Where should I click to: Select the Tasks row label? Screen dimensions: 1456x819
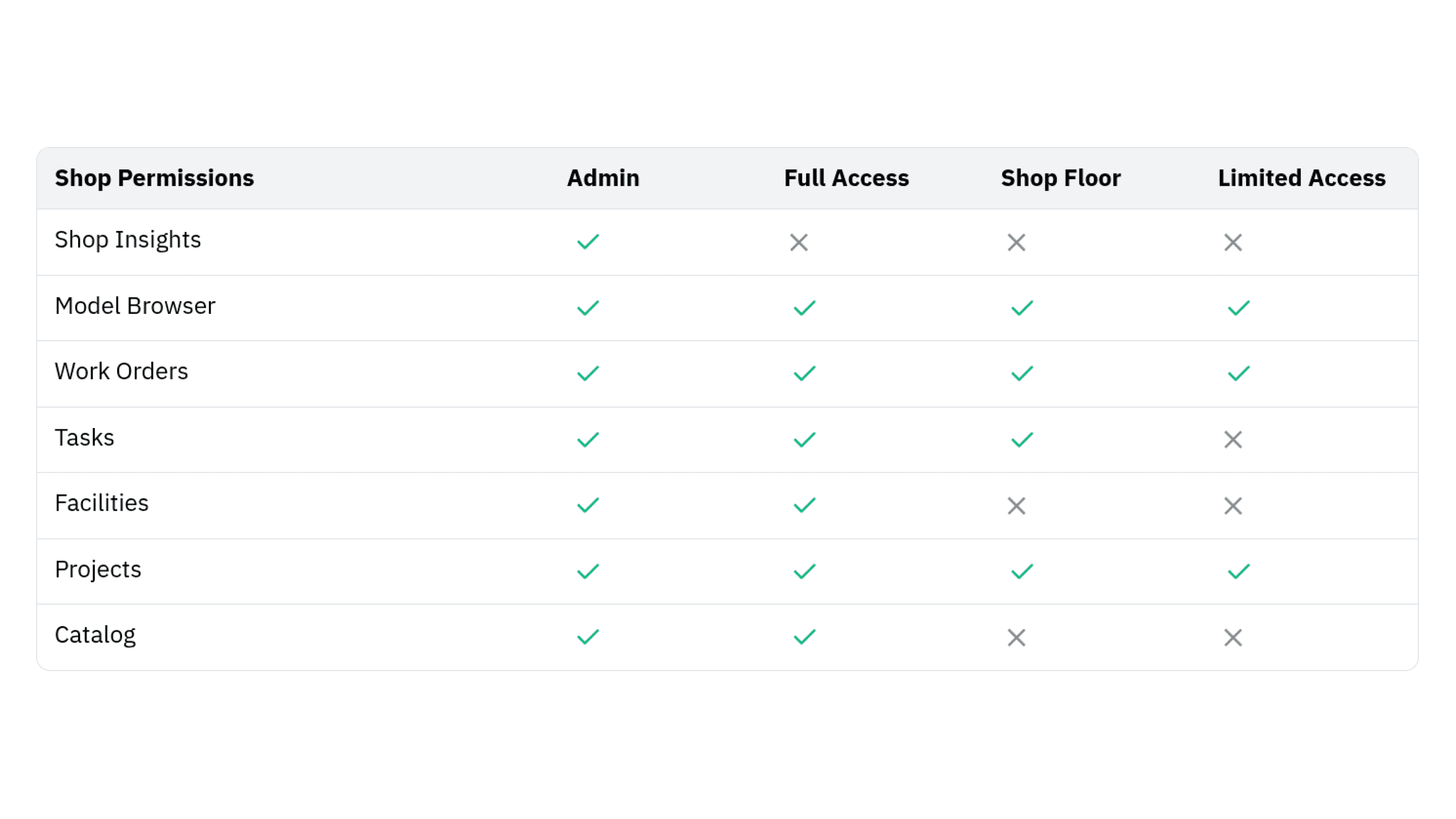point(85,438)
